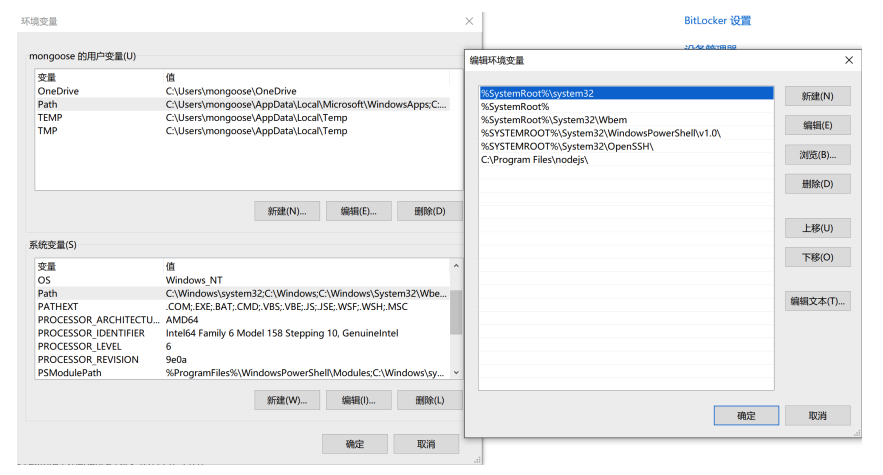Click the 变量 column header in user variables
This screenshot has height=475, width=883.
coord(99,77)
